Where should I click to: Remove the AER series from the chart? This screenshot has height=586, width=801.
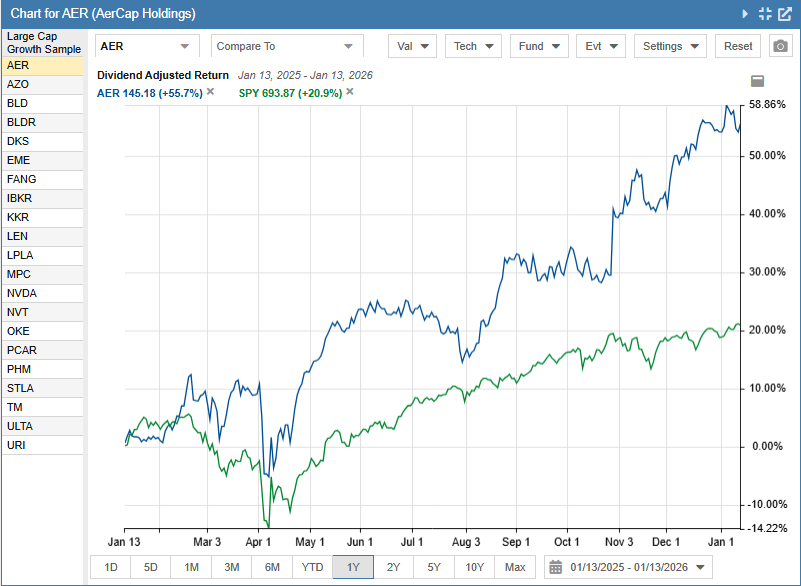(x=210, y=93)
